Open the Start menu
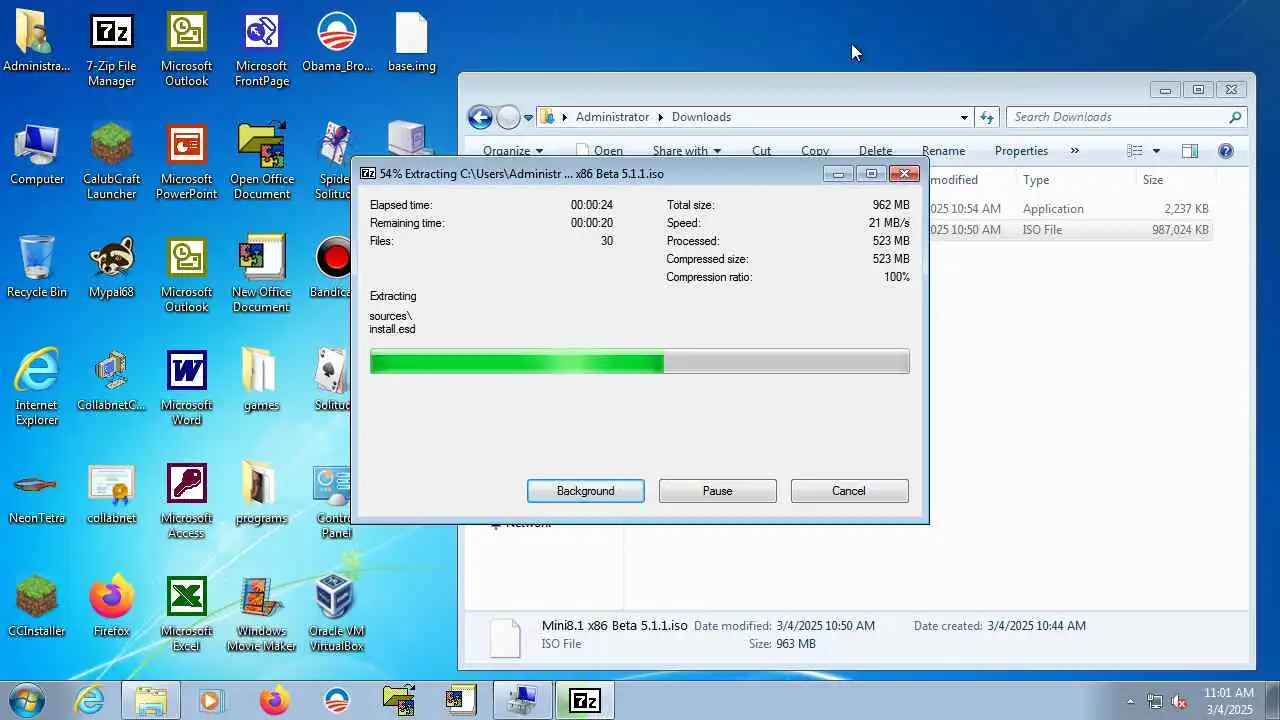The image size is (1280, 720). [27, 700]
